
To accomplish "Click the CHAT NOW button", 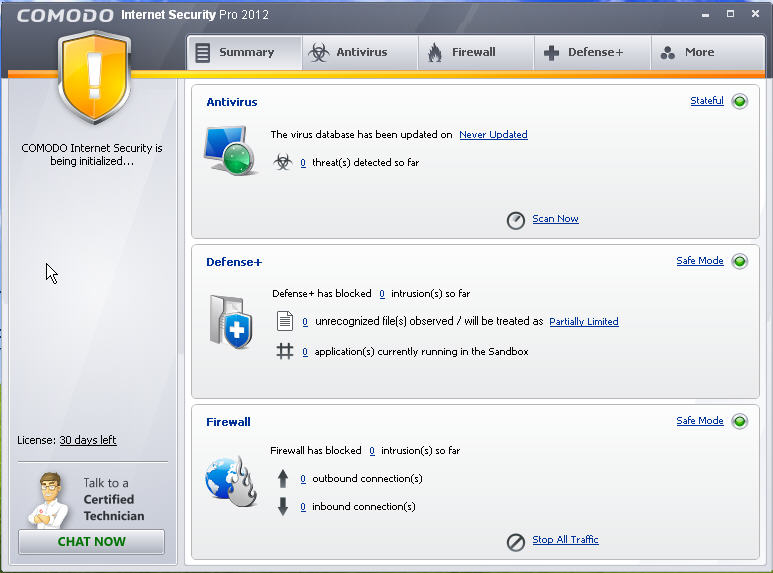I will (x=91, y=541).
